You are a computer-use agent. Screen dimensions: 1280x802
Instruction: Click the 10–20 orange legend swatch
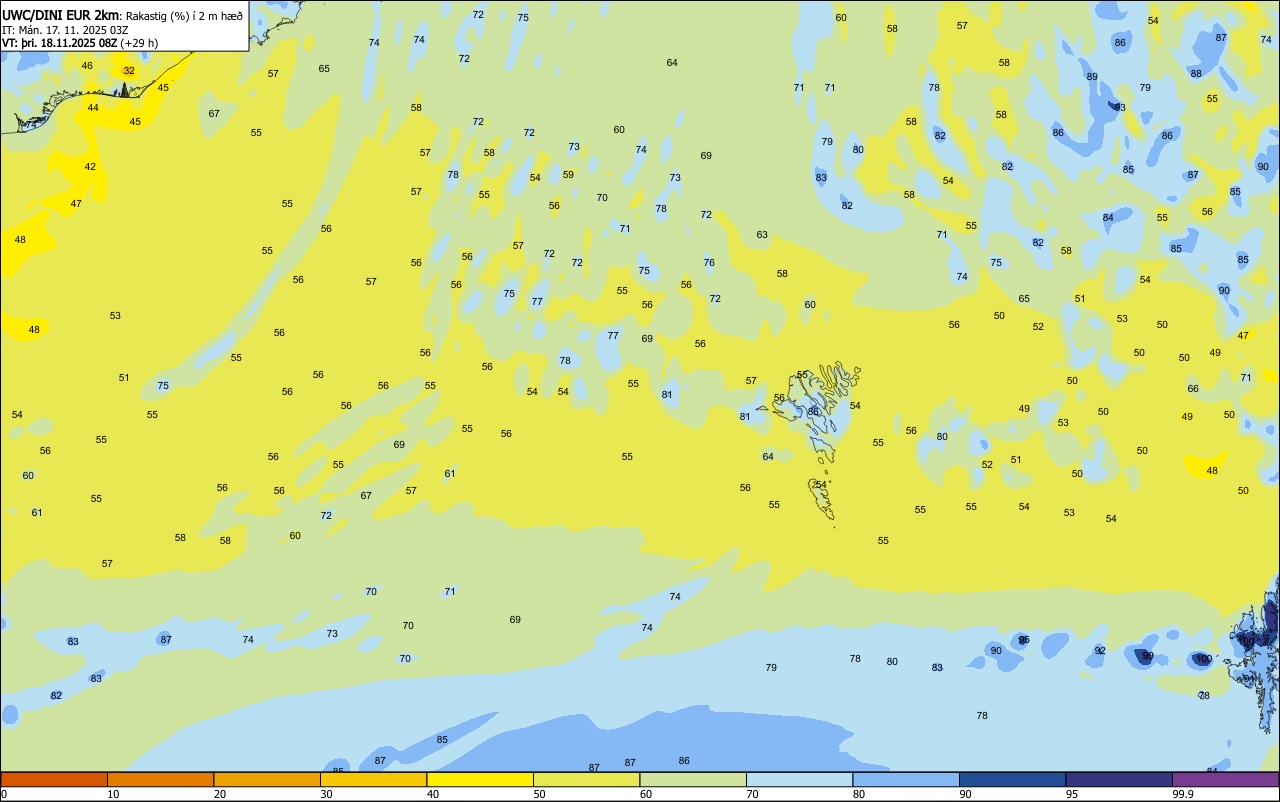click(x=161, y=779)
